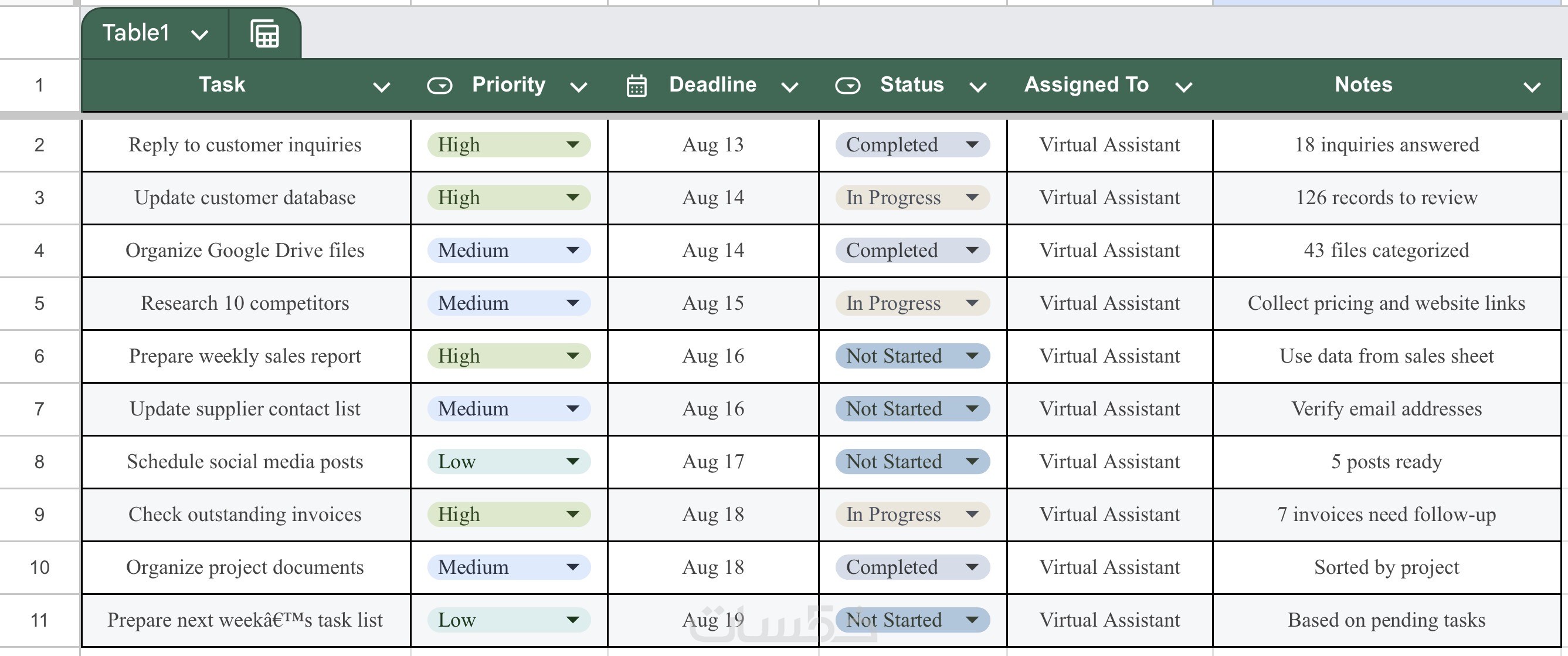Open Notes column header chevron
This screenshot has height=656, width=1568.
(x=1532, y=87)
